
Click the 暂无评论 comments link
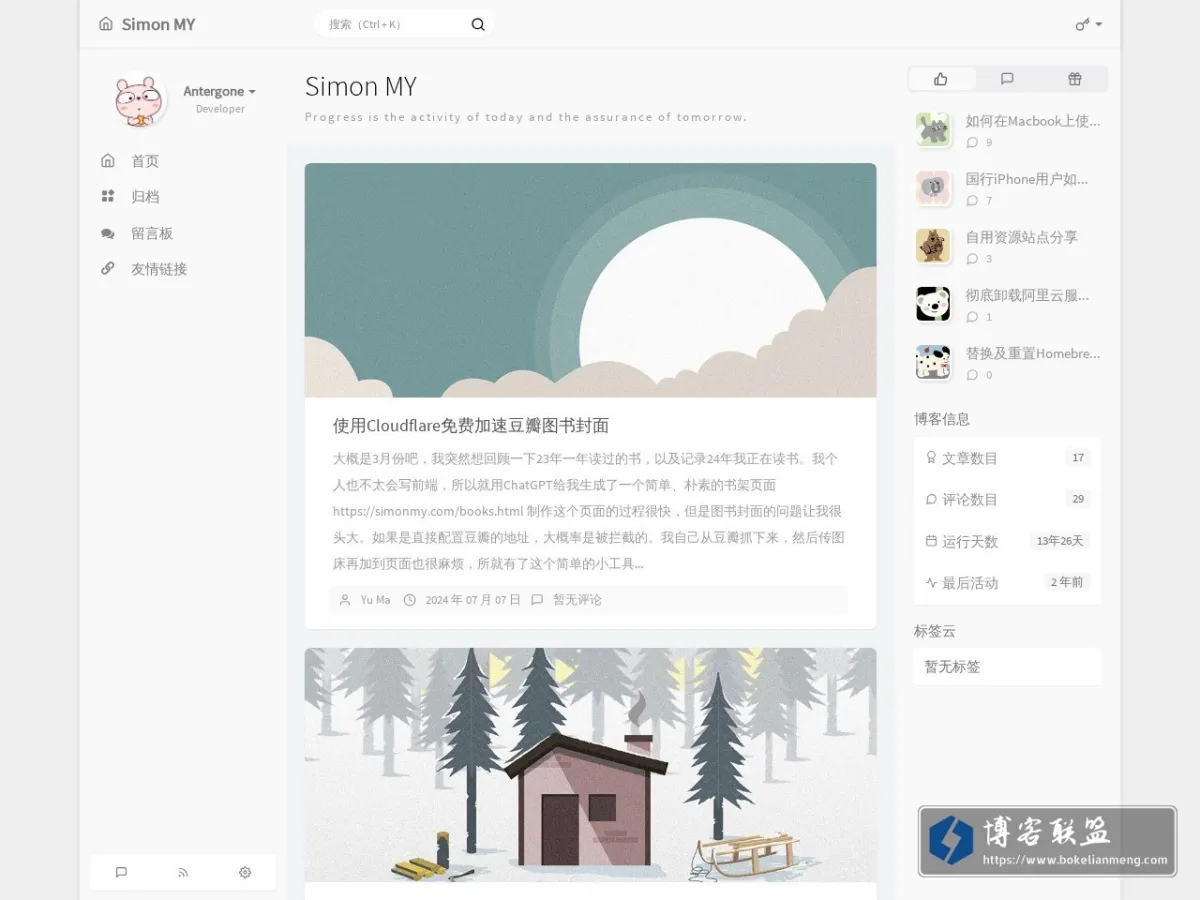[577, 600]
